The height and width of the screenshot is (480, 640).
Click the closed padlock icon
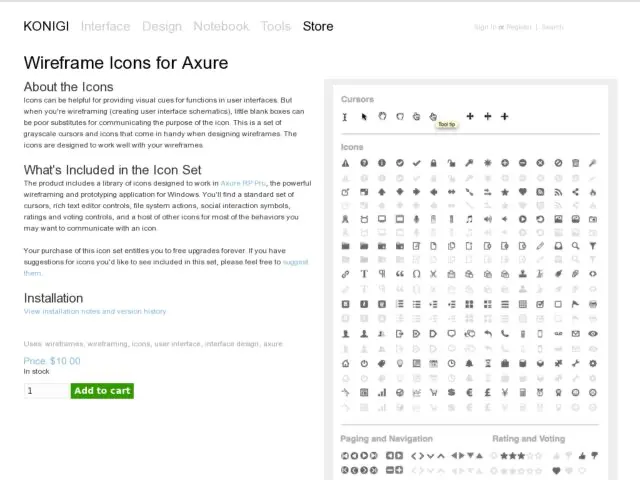tap(434, 163)
